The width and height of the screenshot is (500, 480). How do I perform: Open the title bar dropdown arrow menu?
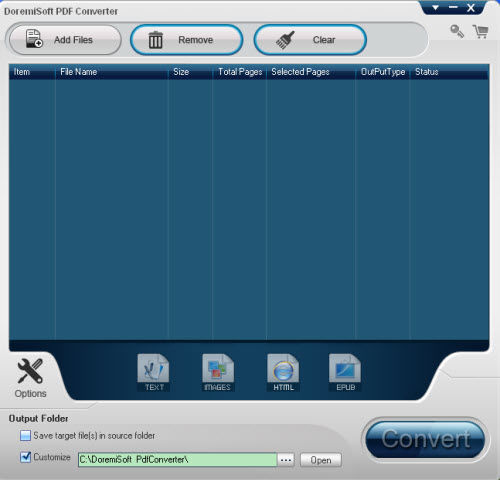[435, 7]
